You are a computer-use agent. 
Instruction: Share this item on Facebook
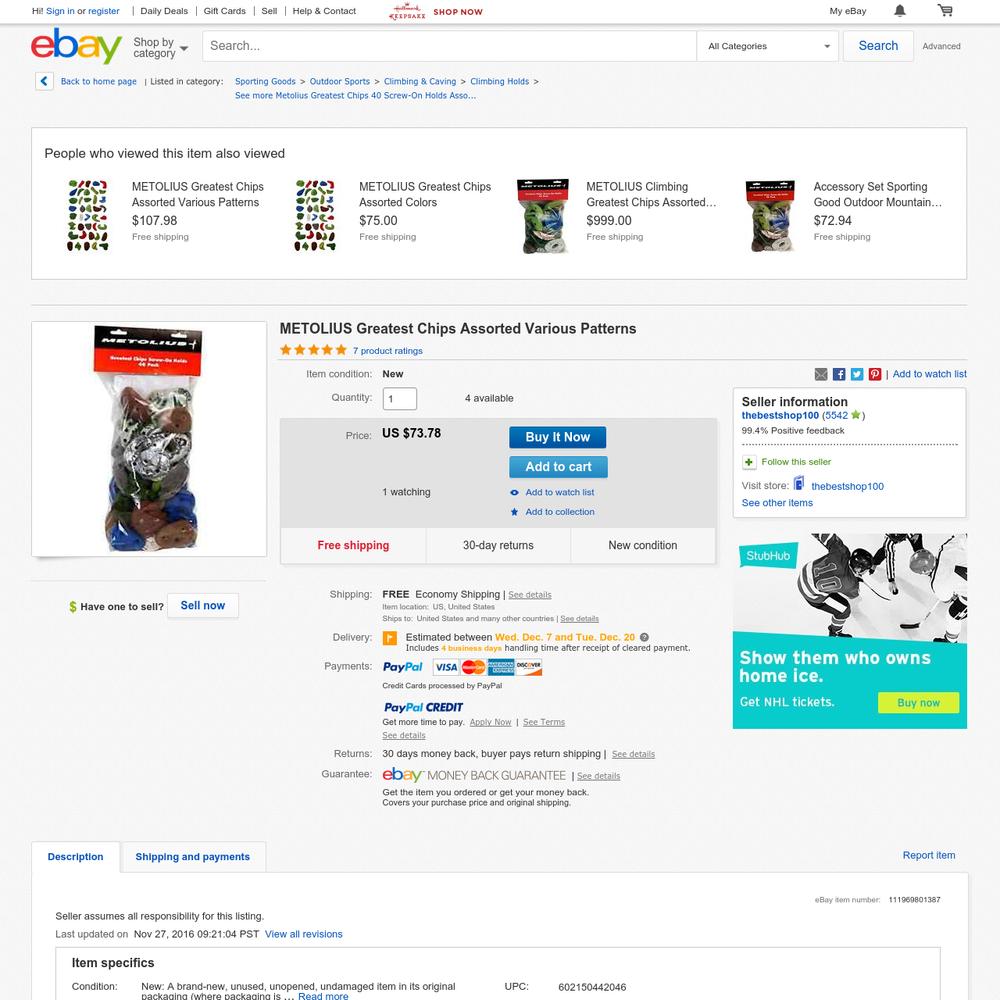pyautogui.click(x=839, y=374)
